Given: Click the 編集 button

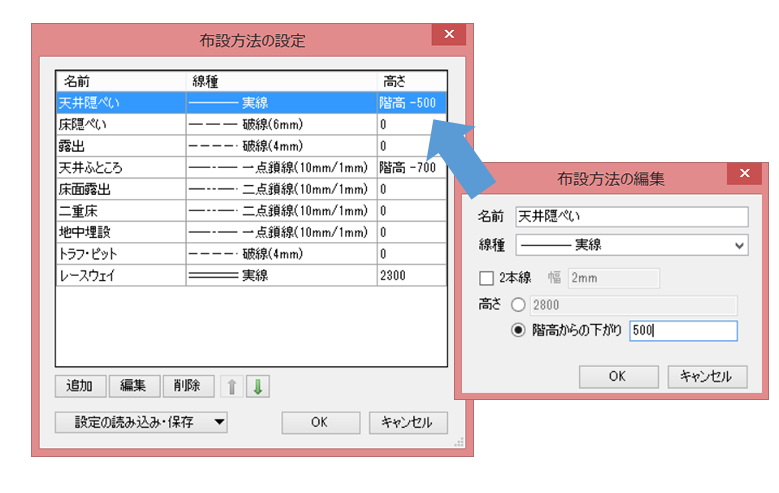Looking at the screenshot, I should [x=134, y=386].
